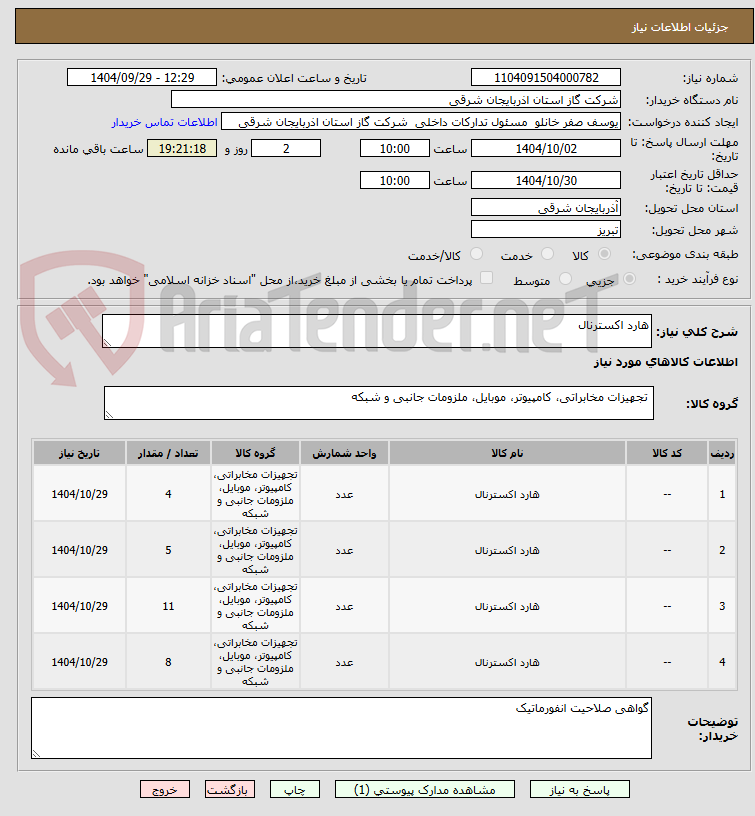Click the remaining time field 19:21:18
Screen dimensions: 755x816
click(182, 149)
